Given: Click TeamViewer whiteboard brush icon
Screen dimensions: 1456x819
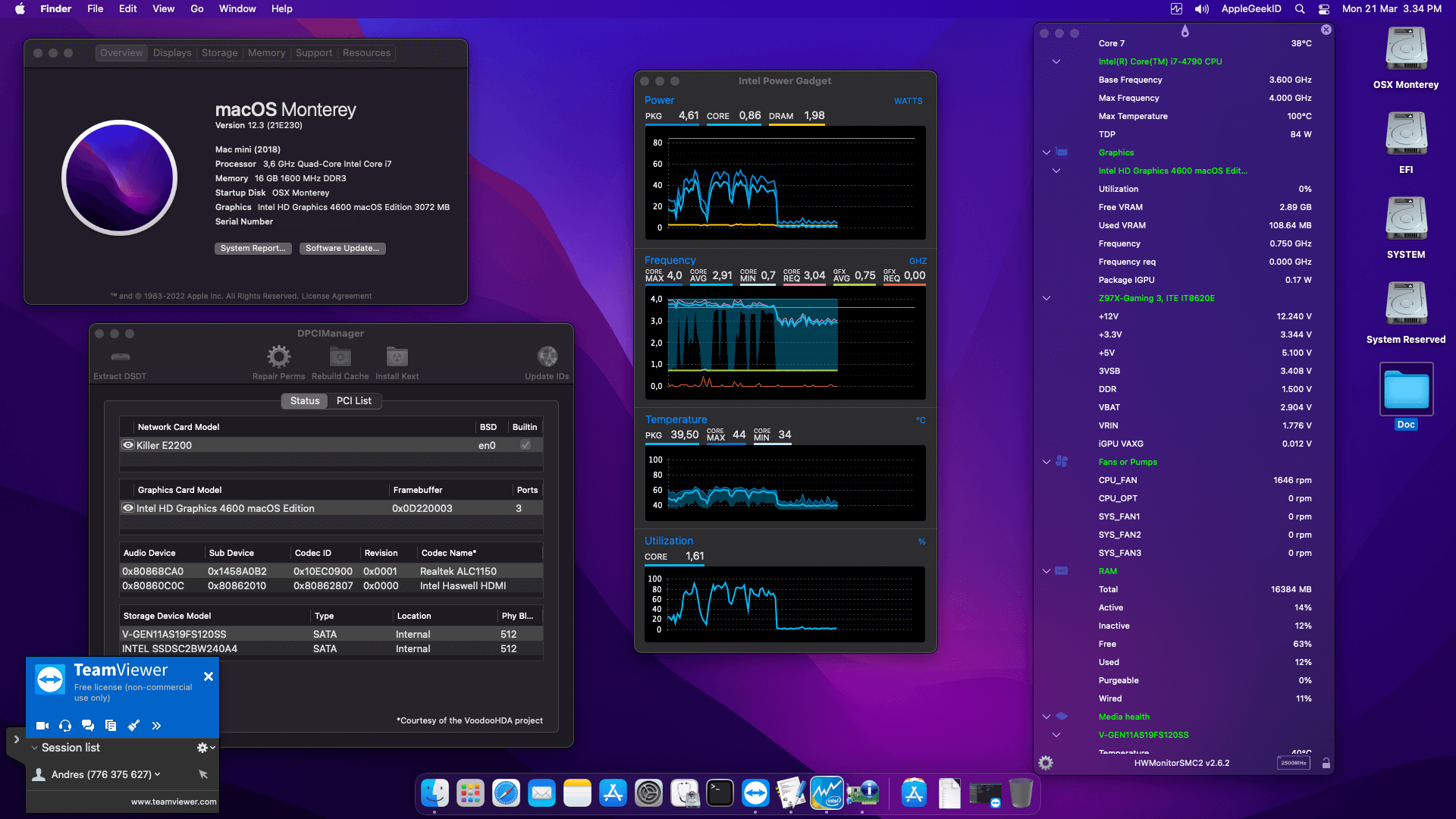Looking at the screenshot, I should tap(133, 726).
